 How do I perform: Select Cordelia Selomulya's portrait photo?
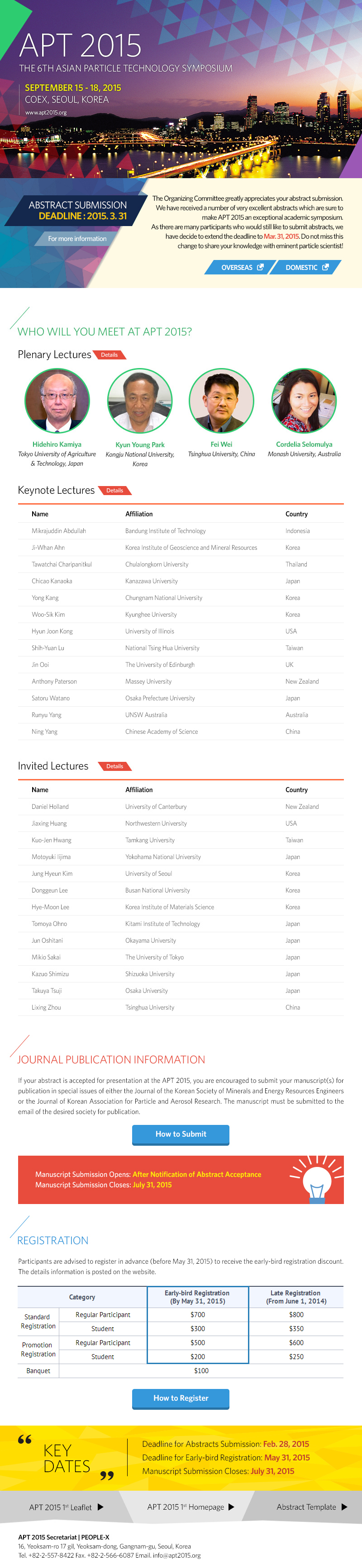pos(304,401)
